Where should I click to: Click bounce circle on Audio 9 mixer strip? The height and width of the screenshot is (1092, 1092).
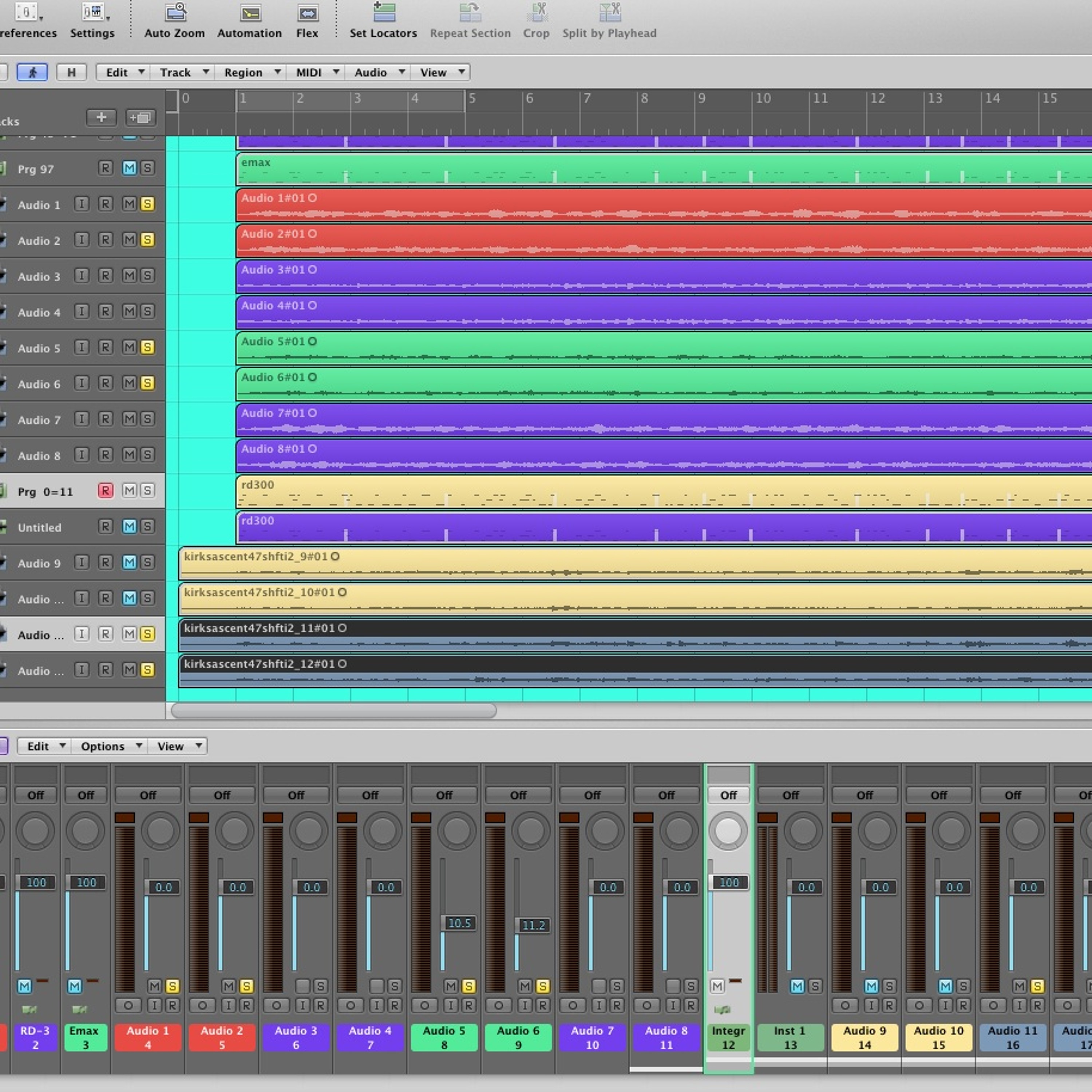pyautogui.click(x=845, y=1005)
